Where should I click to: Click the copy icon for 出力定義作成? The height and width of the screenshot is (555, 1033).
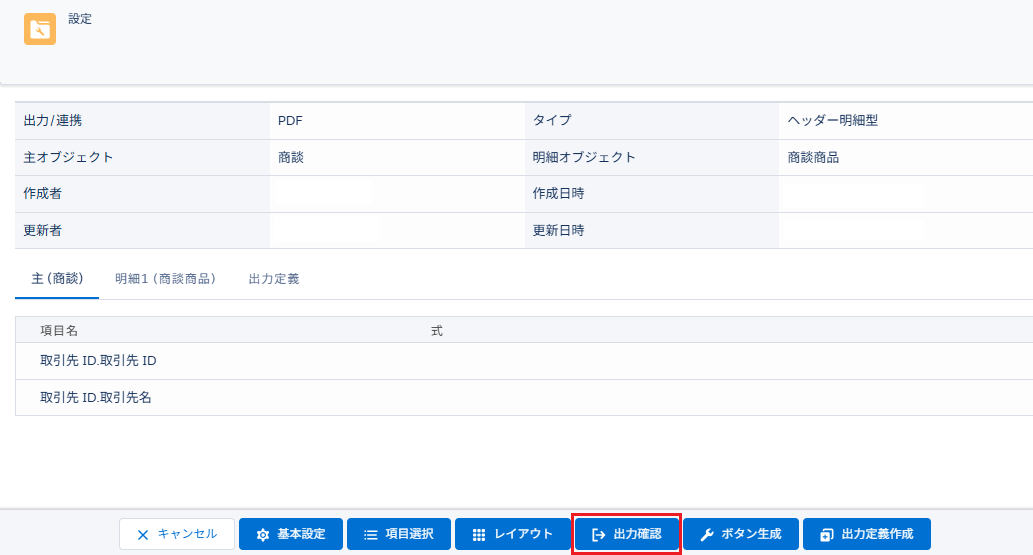[x=826, y=534]
